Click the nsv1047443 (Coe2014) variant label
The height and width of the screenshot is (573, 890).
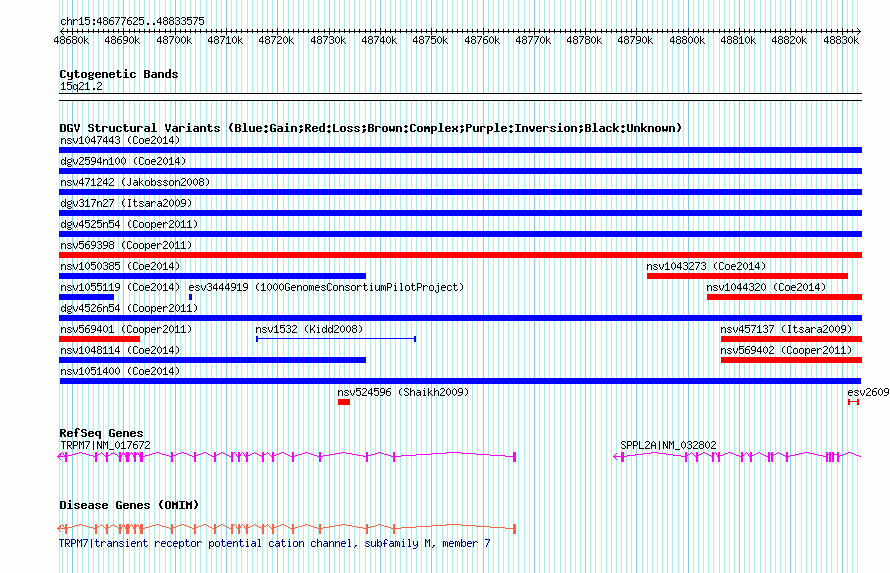point(120,140)
